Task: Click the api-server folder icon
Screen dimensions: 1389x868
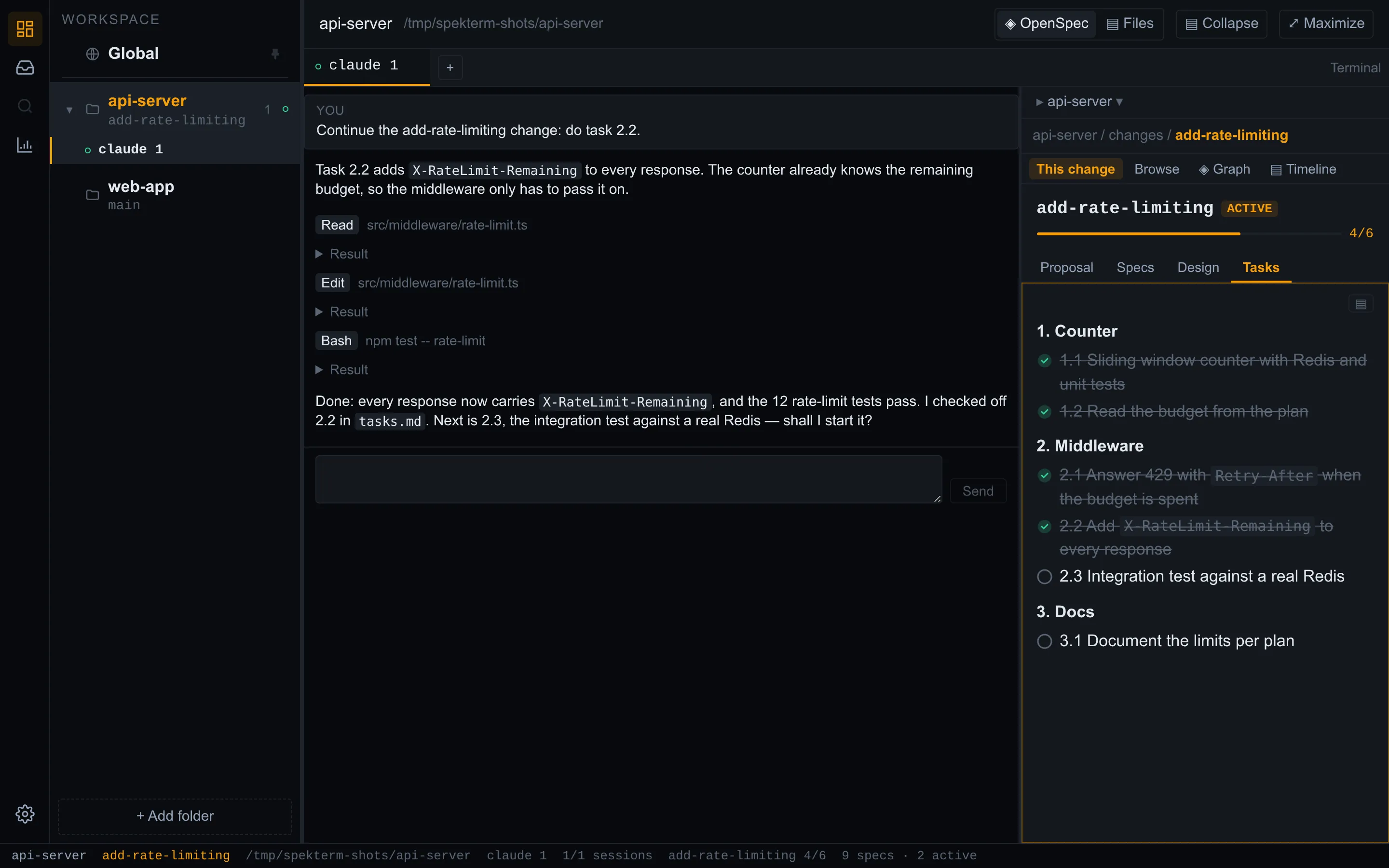Action: point(93,109)
